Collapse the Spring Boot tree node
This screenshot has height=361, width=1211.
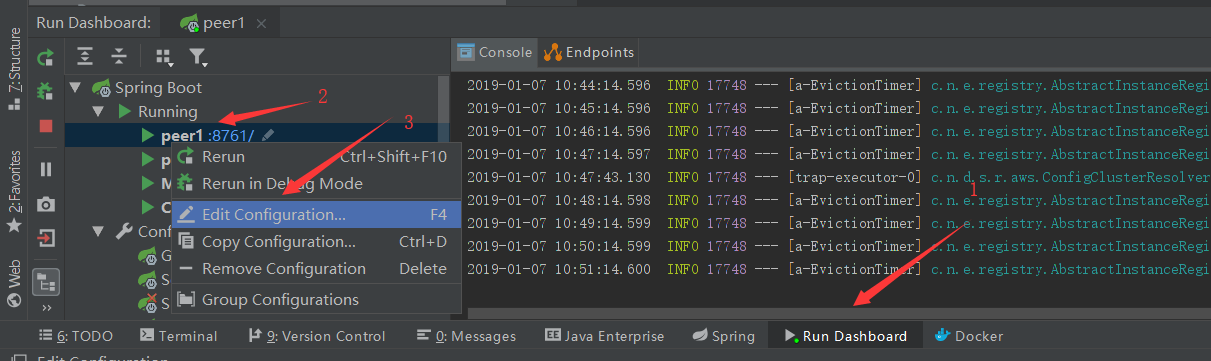[76, 88]
